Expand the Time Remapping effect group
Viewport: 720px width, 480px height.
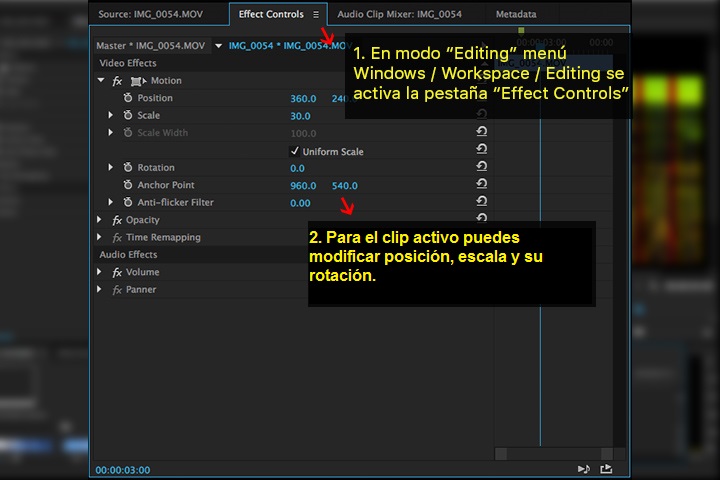(x=99, y=237)
